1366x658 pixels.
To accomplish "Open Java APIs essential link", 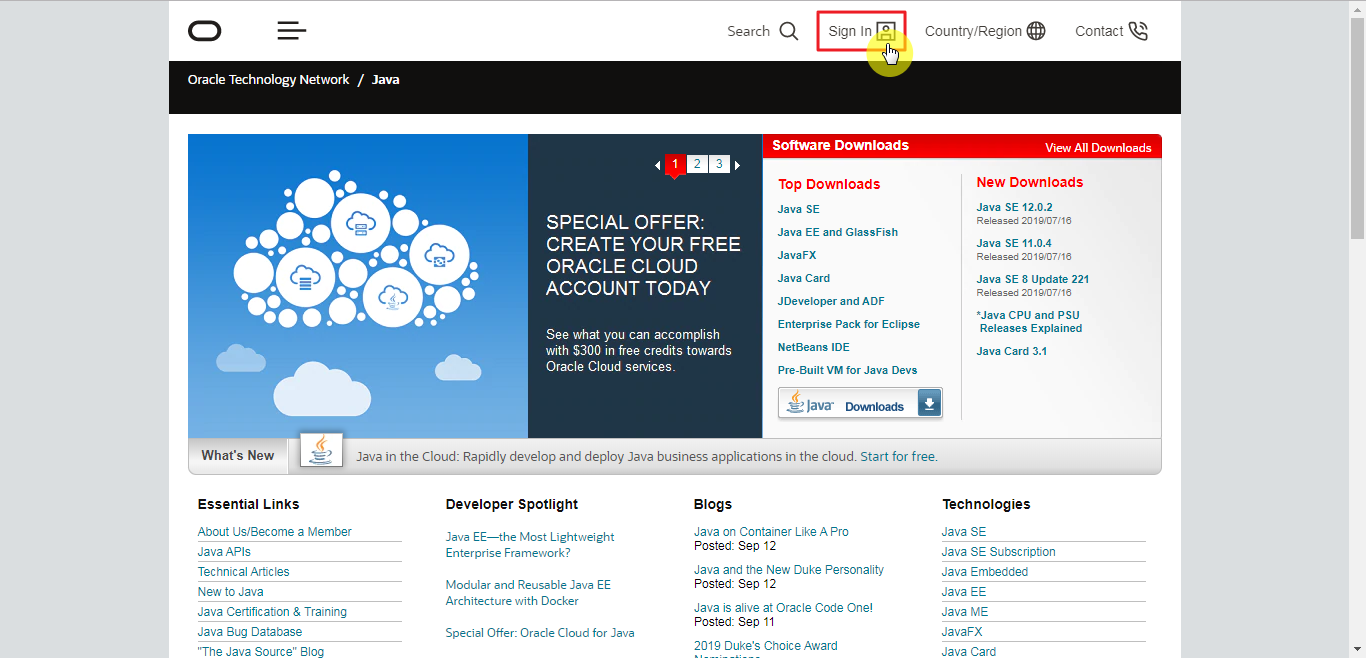I will click(224, 552).
